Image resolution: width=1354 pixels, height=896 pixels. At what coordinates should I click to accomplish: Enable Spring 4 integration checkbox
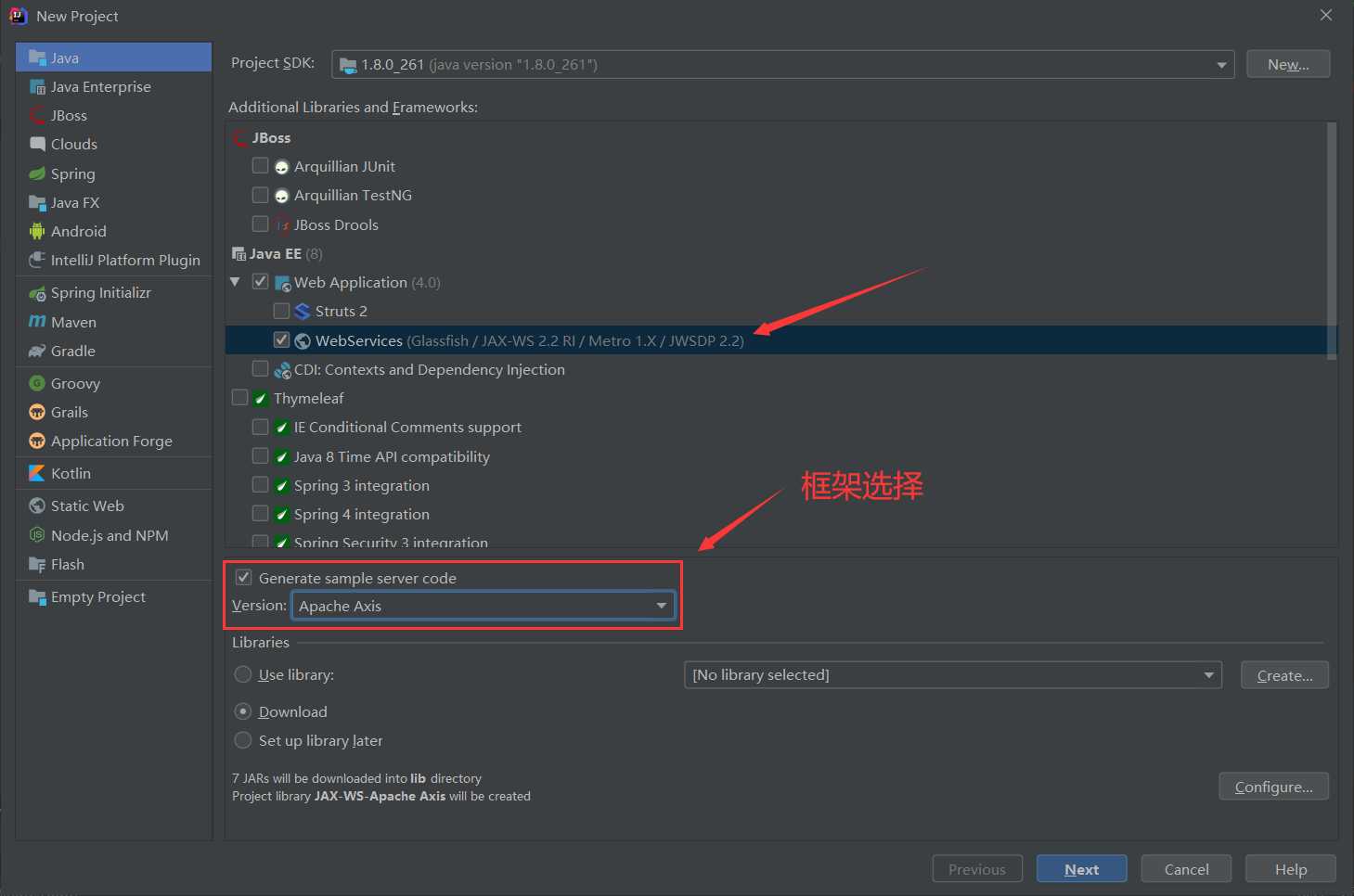point(260,513)
